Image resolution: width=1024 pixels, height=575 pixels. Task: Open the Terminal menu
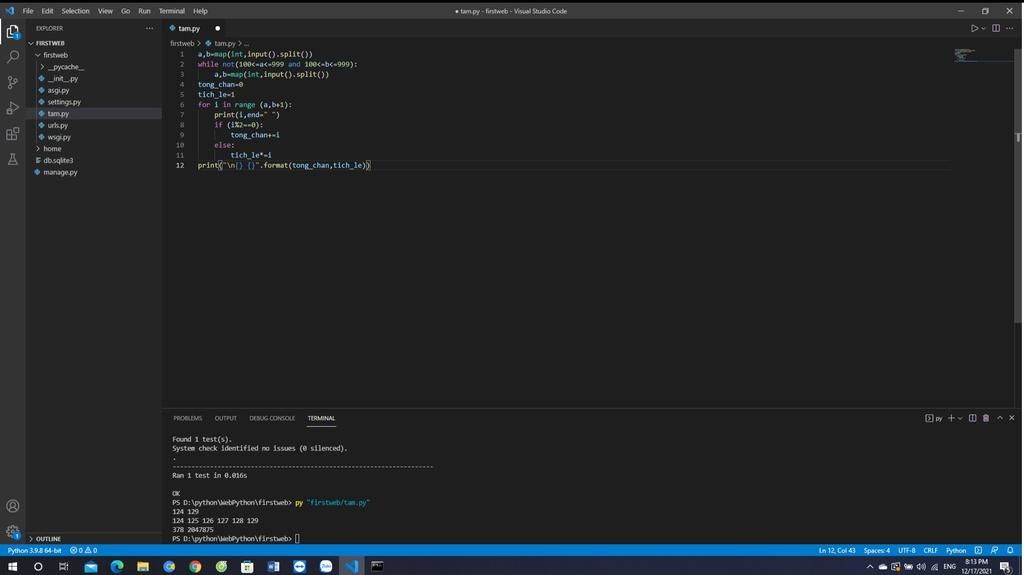point(172,11)
